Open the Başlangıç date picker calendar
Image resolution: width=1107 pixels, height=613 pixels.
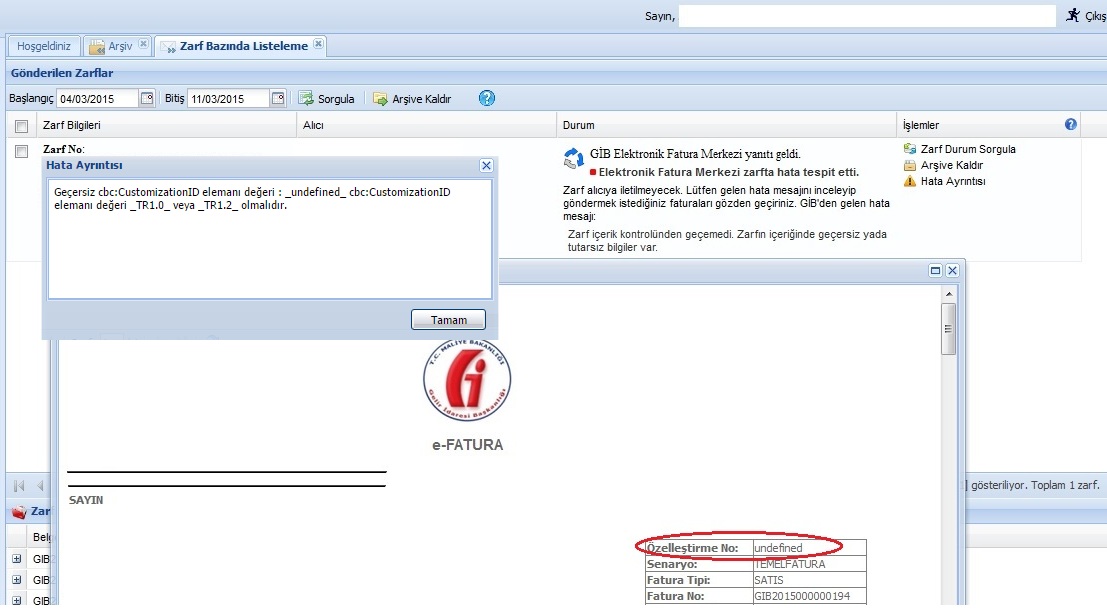(147, 98)
